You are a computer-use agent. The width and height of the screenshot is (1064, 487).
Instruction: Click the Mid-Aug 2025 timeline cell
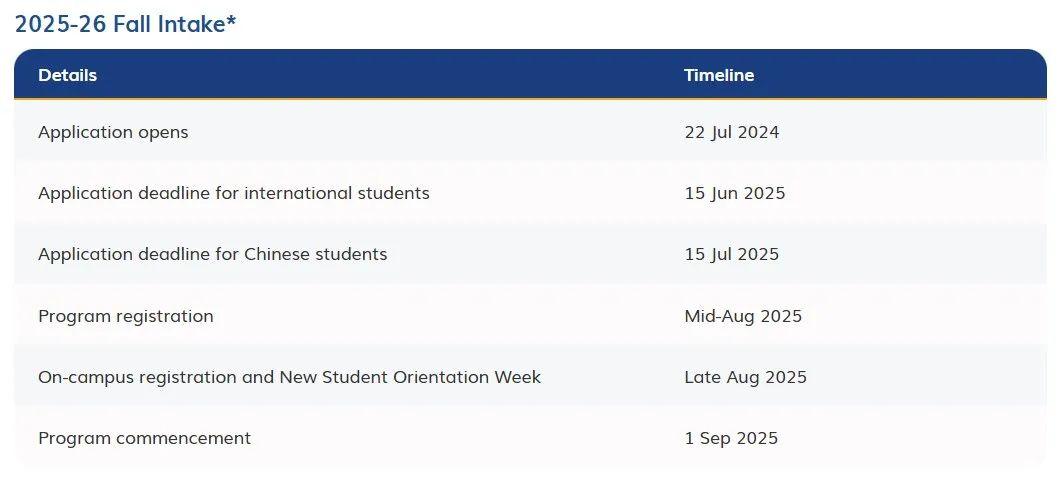(743, 316)
